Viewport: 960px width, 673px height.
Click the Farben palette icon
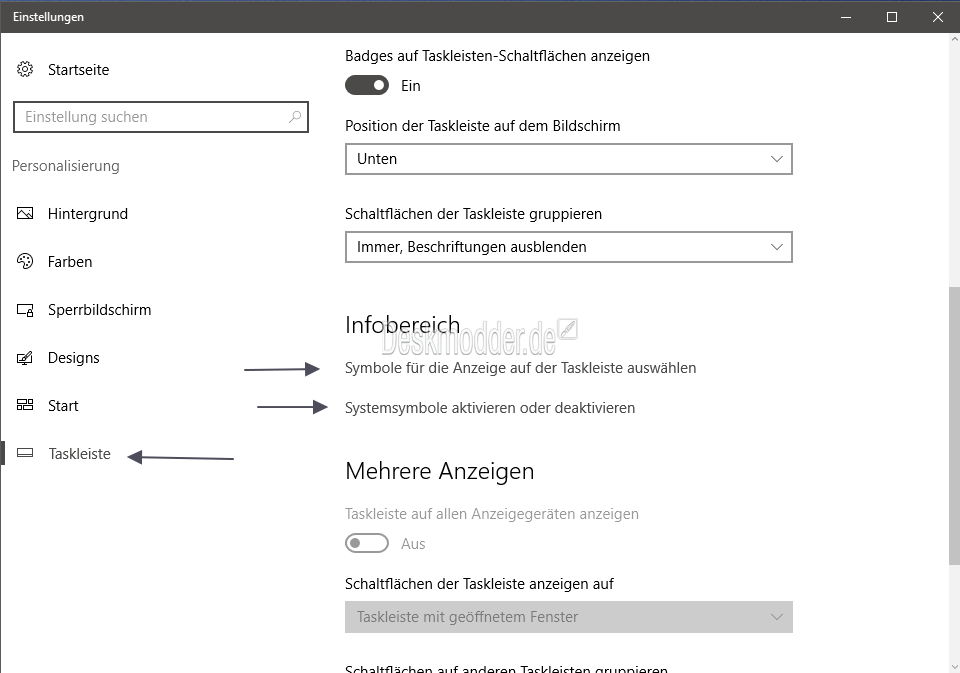pyautogui.click(x=25, y=261)
